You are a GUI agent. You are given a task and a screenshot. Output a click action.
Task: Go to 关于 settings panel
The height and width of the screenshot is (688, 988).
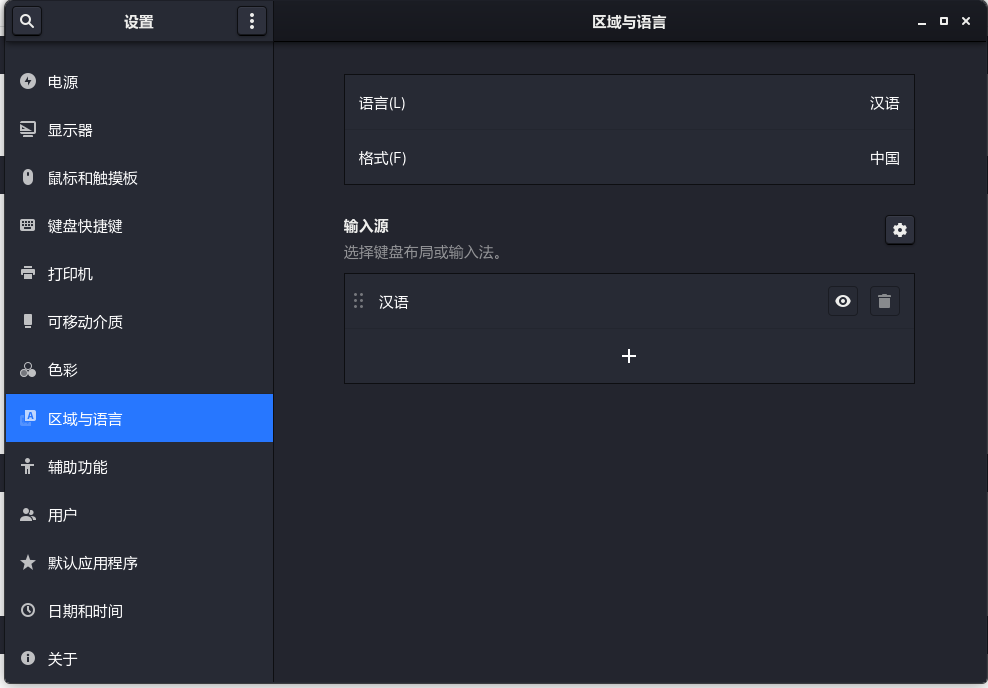tap(139, 659)
